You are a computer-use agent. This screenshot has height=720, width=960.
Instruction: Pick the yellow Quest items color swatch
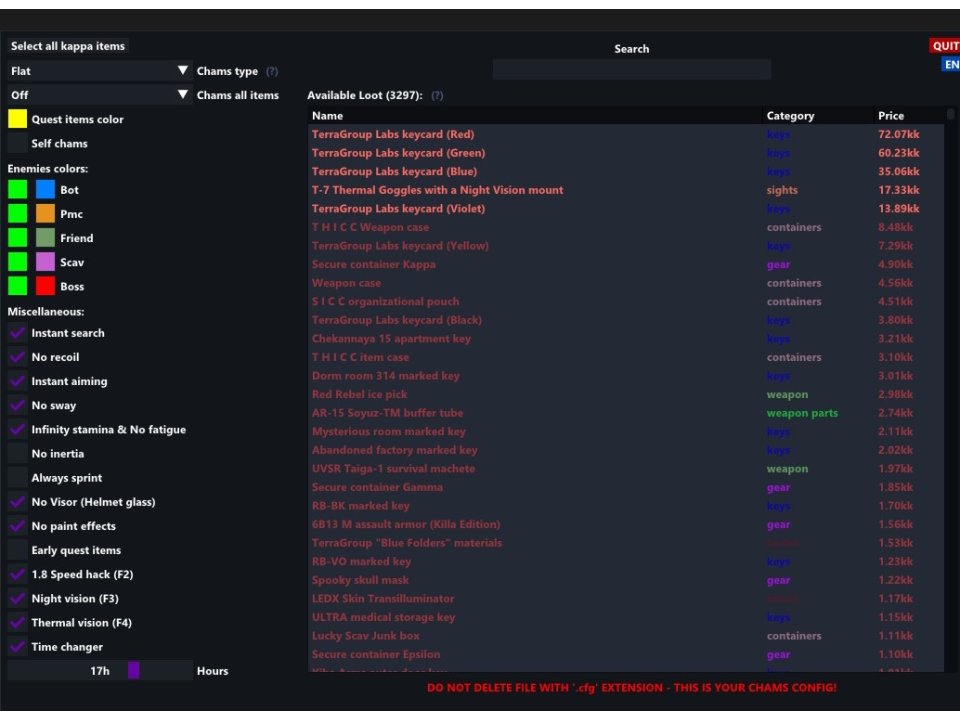pos(18,119)
